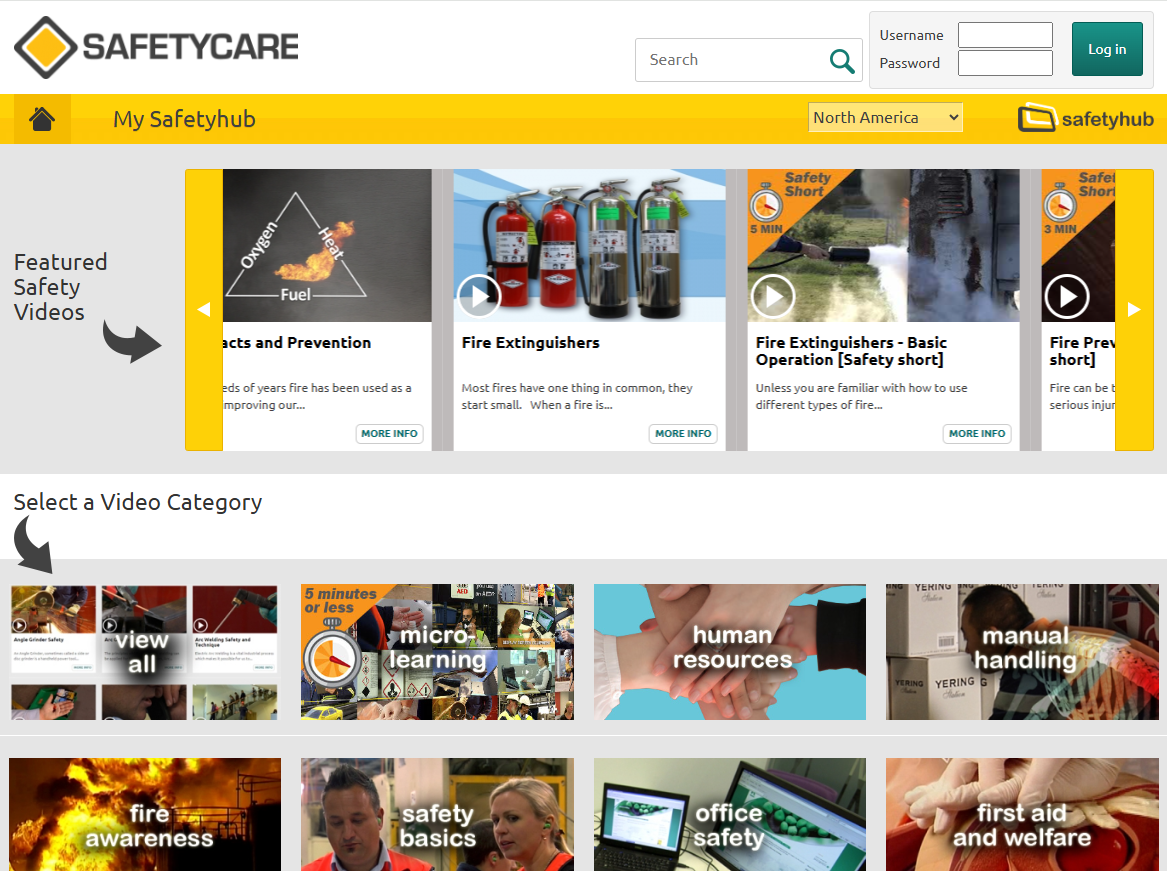Click the safetyhub logo in yellow bar
Screen dimensions: 1167x871
pyautogui.click(x=1085, y=119)
